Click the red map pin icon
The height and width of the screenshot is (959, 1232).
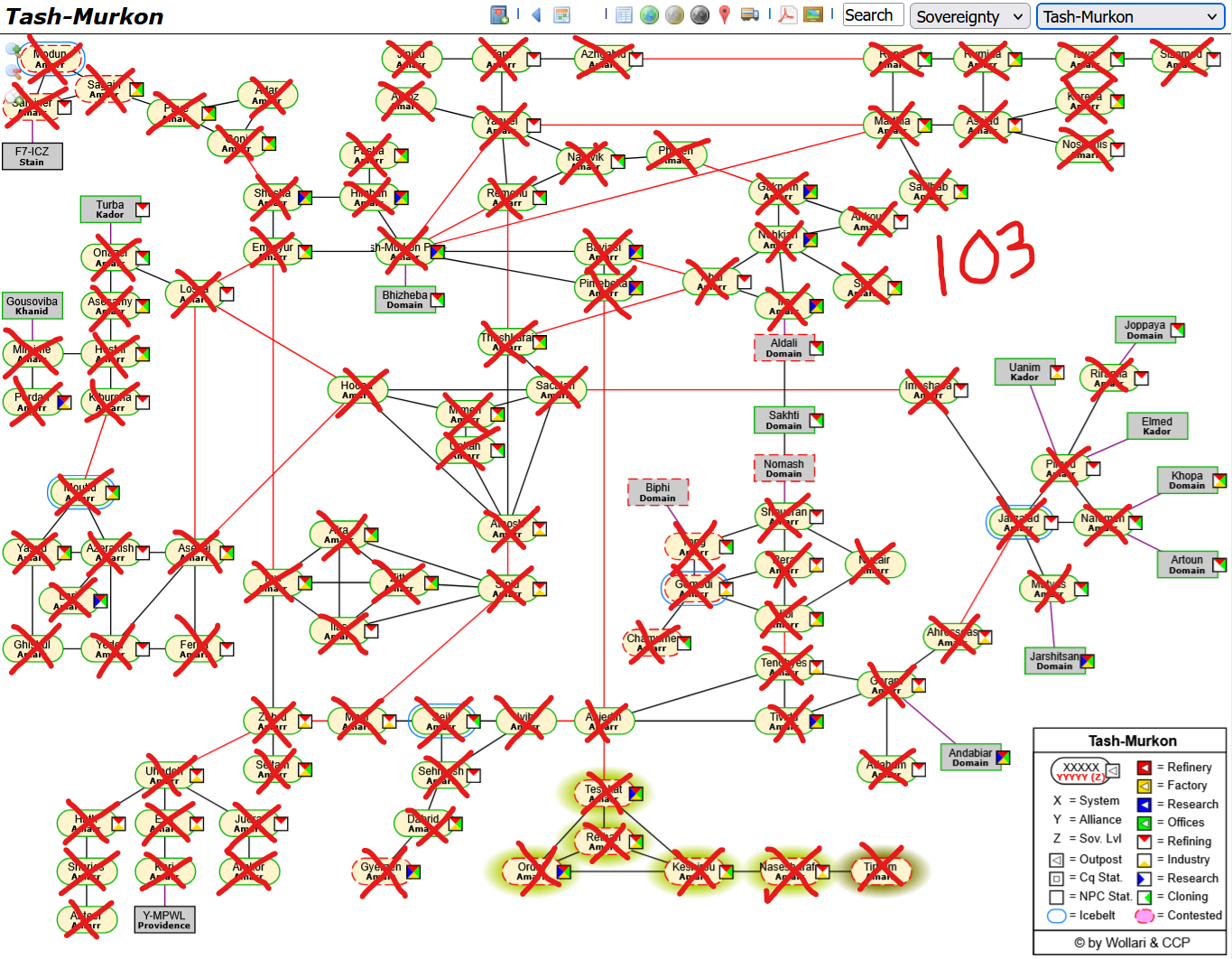(724, 14)
